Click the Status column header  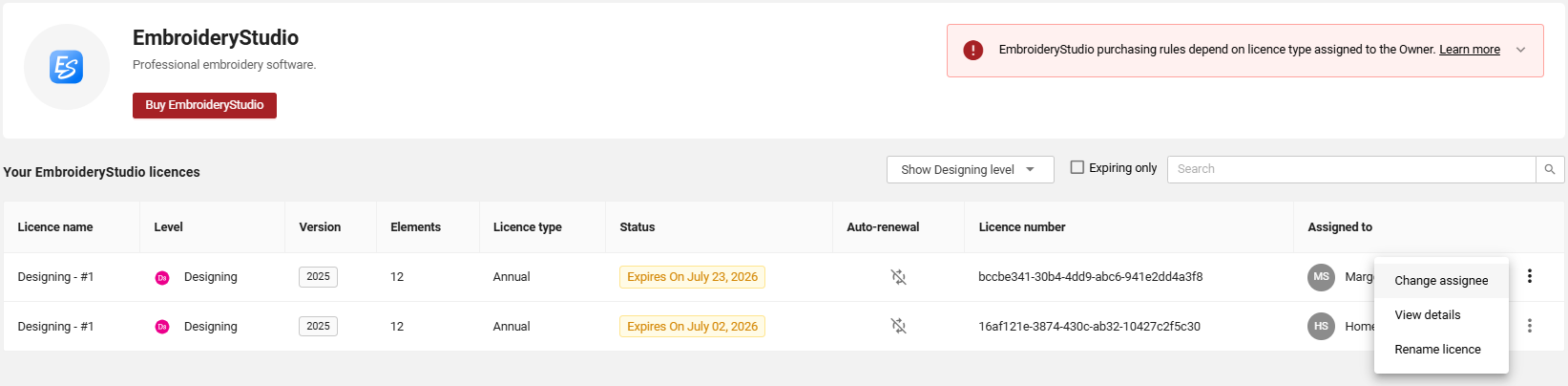[638, 227]
